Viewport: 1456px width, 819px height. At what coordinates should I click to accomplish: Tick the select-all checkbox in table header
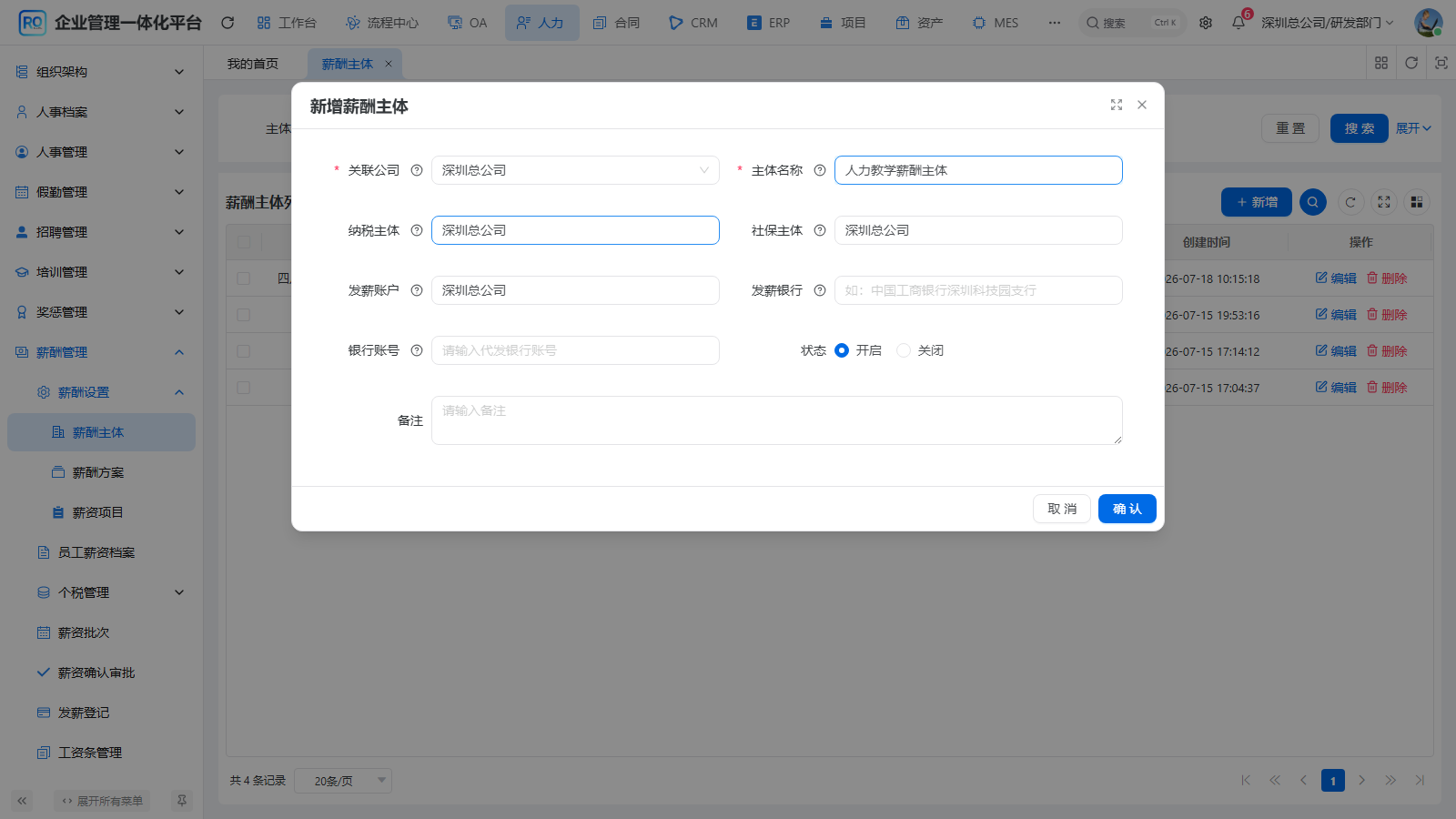tap(244, 242)
